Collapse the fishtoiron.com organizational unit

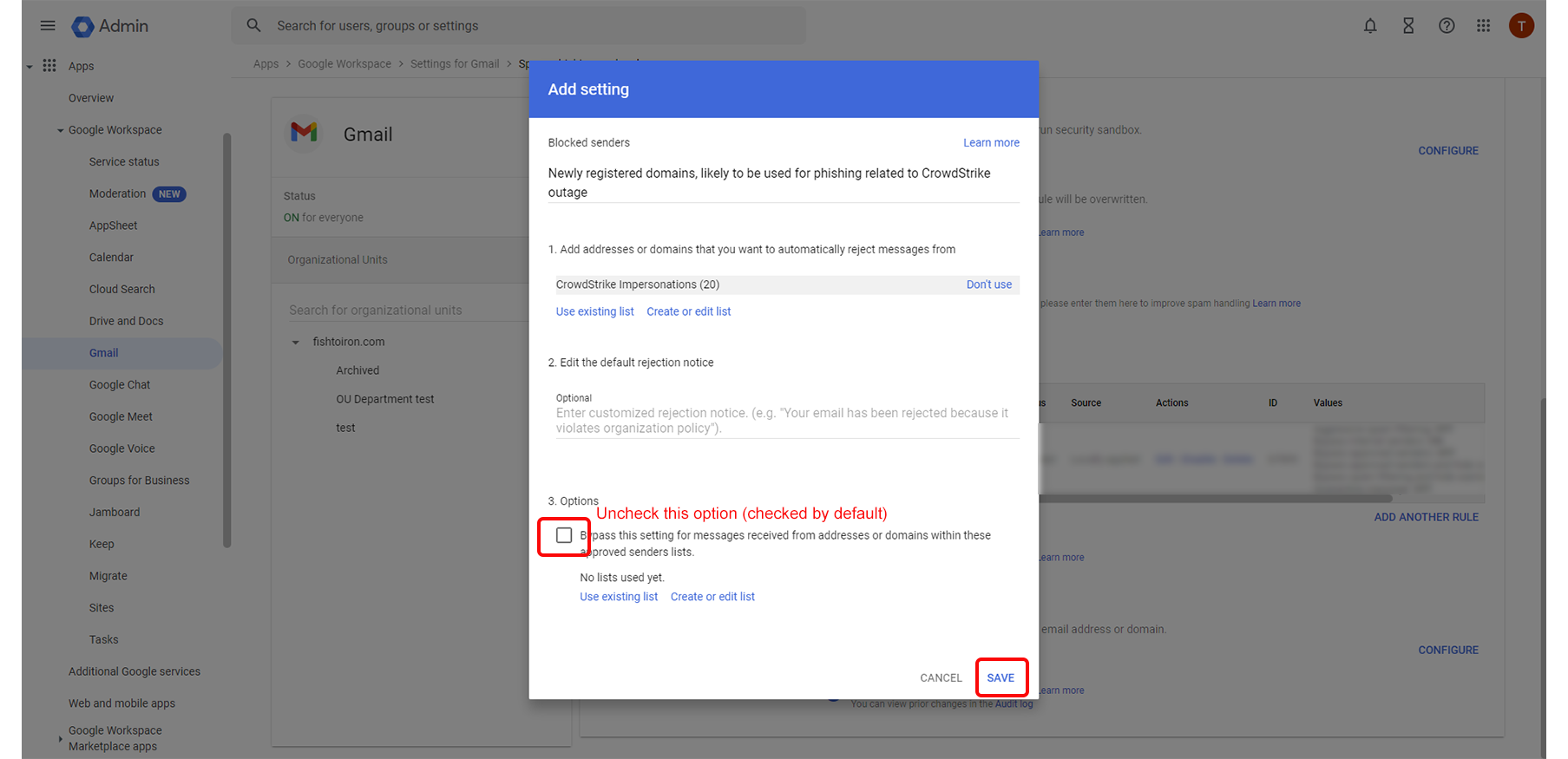[x=295, y=343]
